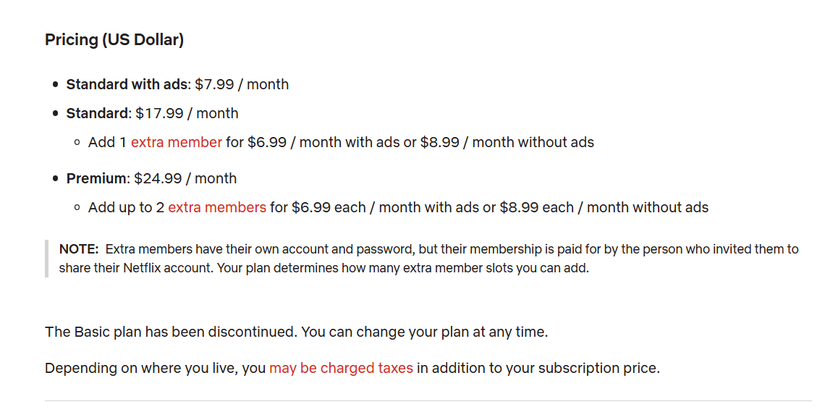Click the $24.99 / month price
The image size is (825, 413).
186,179
